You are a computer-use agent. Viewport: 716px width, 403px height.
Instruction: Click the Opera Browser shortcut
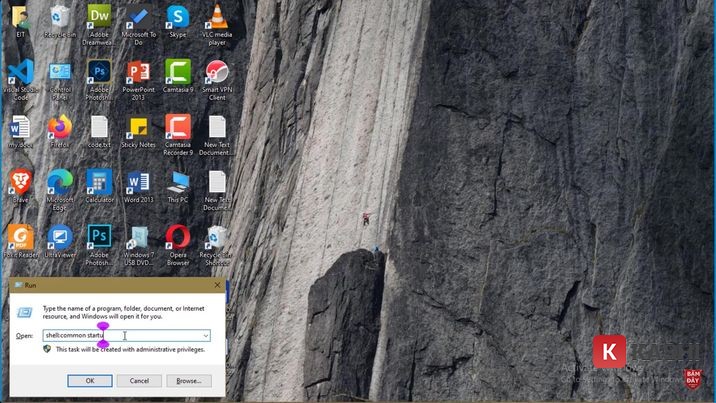(178, 238)
